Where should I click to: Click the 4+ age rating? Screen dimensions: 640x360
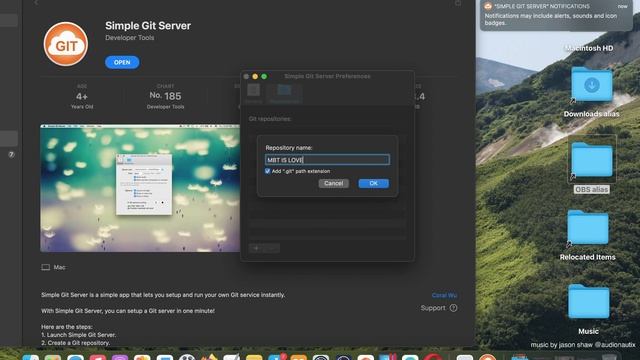tap(82, 97)
